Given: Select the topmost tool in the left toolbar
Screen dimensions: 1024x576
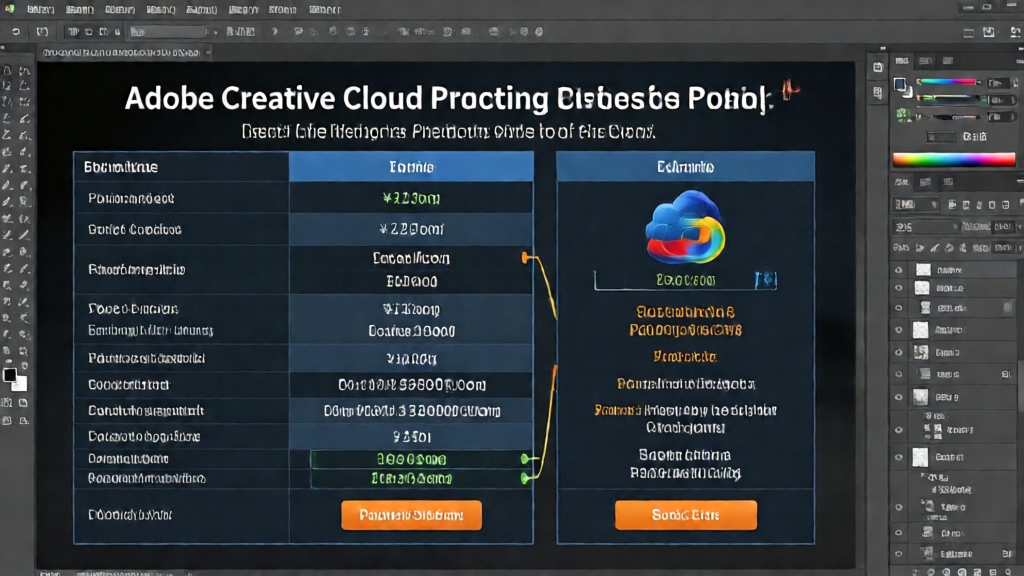Looking at the screenshot, I should (8, 72).
